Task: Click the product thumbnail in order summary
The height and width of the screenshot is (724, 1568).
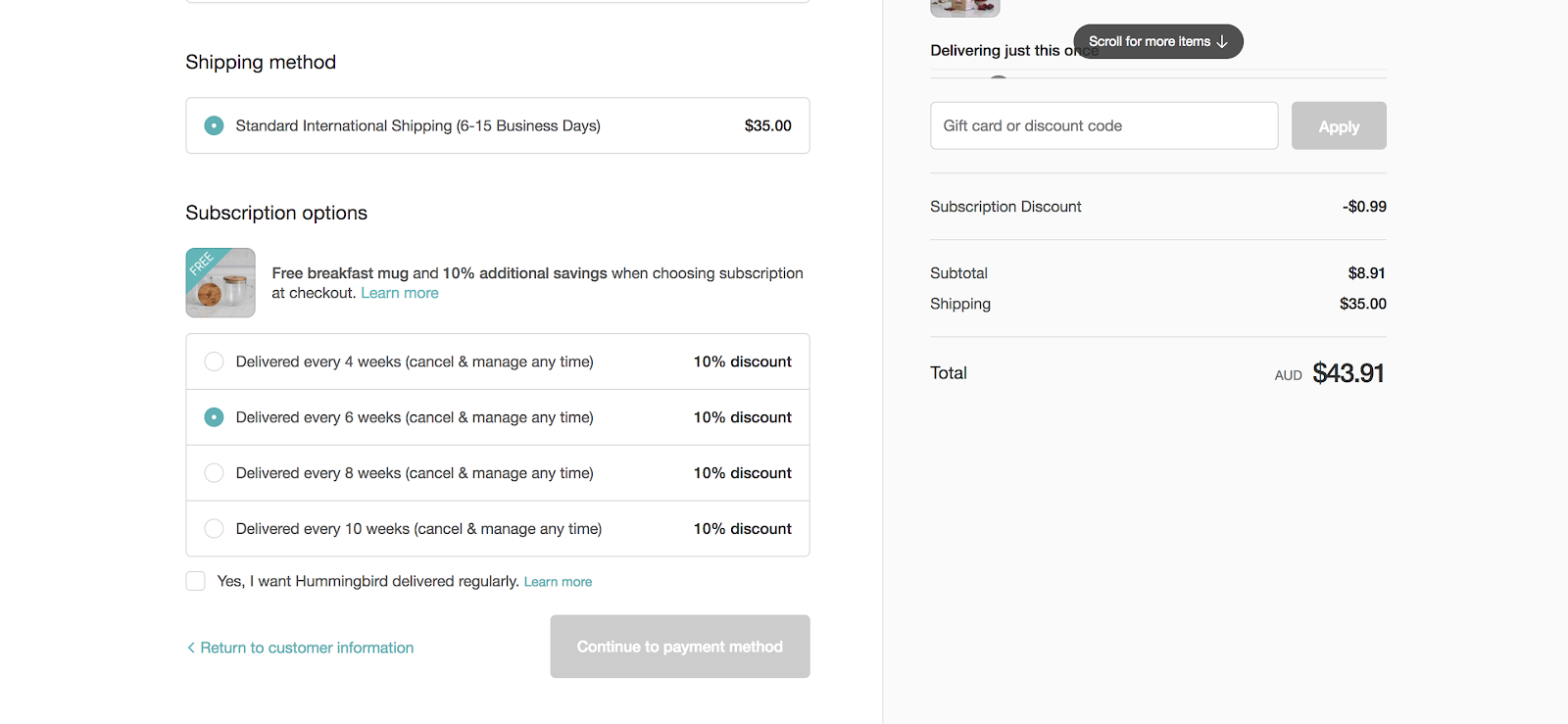Action: point(964,8)
